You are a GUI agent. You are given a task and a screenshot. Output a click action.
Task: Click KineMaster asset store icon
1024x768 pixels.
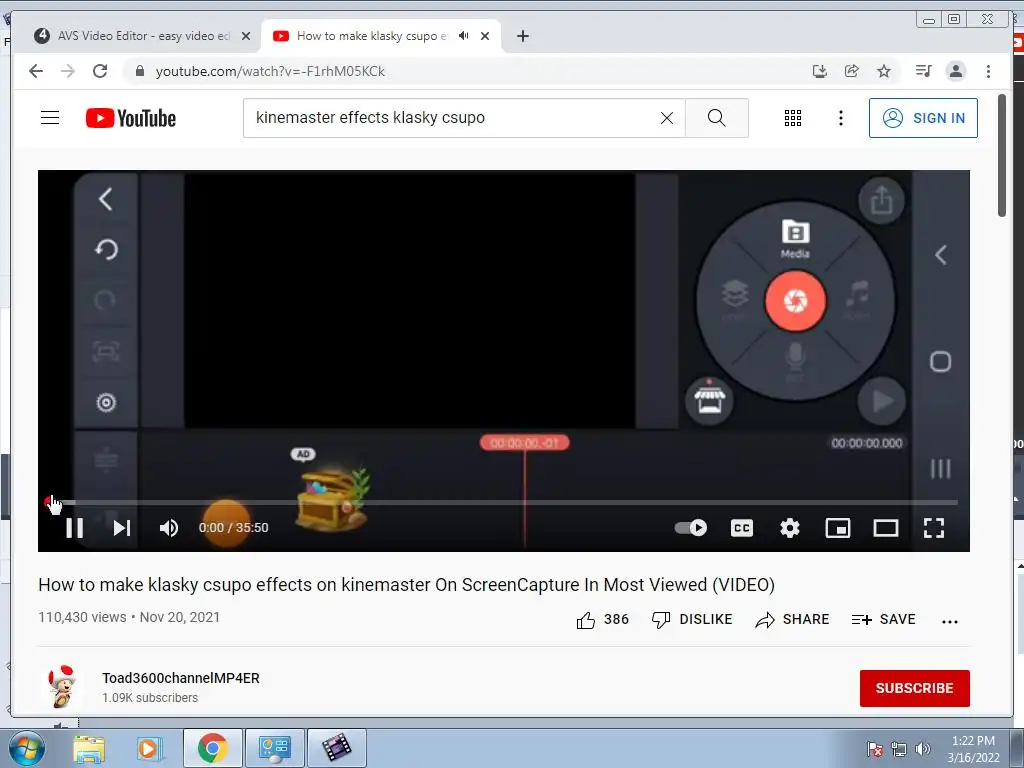[709, 400]
